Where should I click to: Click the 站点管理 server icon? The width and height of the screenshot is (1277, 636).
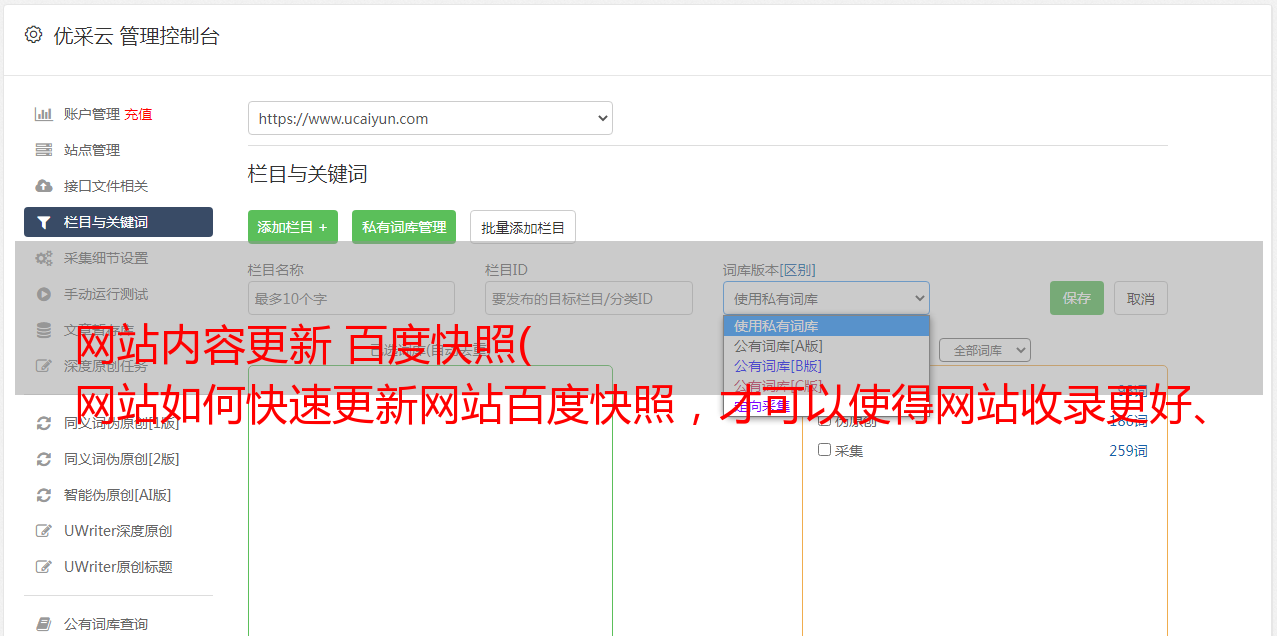tap(43, 150)
